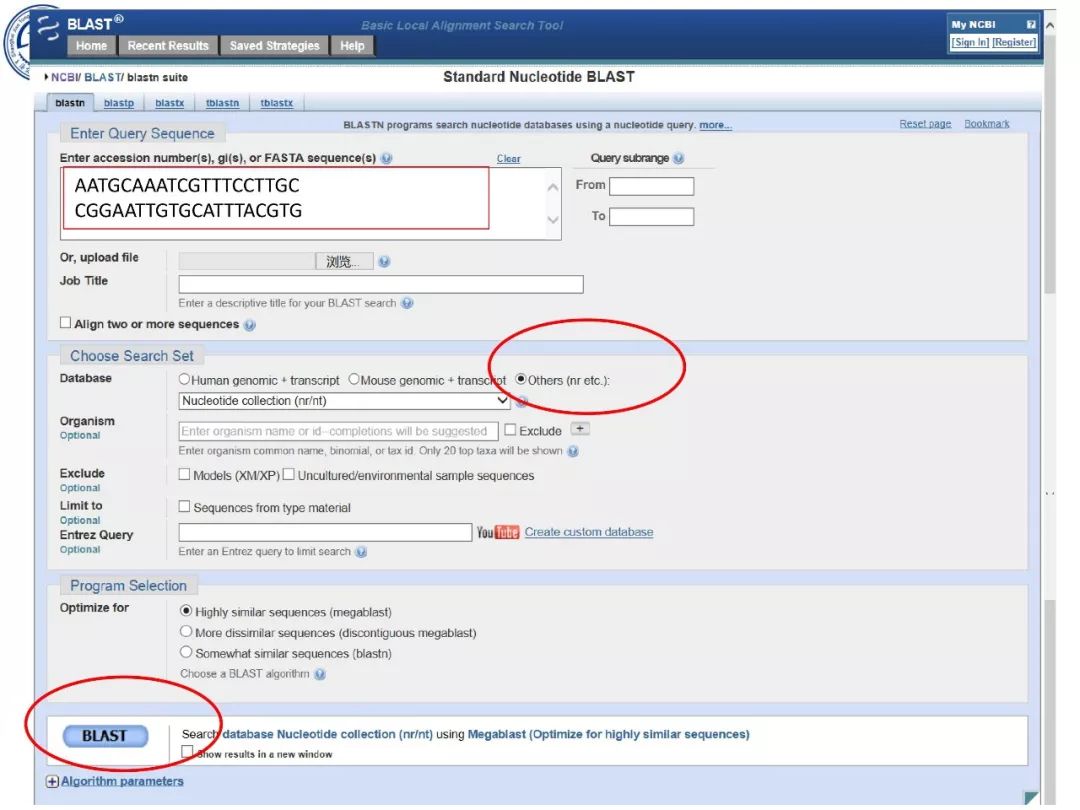The height and width of the screenshot is (810, 1080).
Task: Click the Query subrange From field
Action: point(652,186)
